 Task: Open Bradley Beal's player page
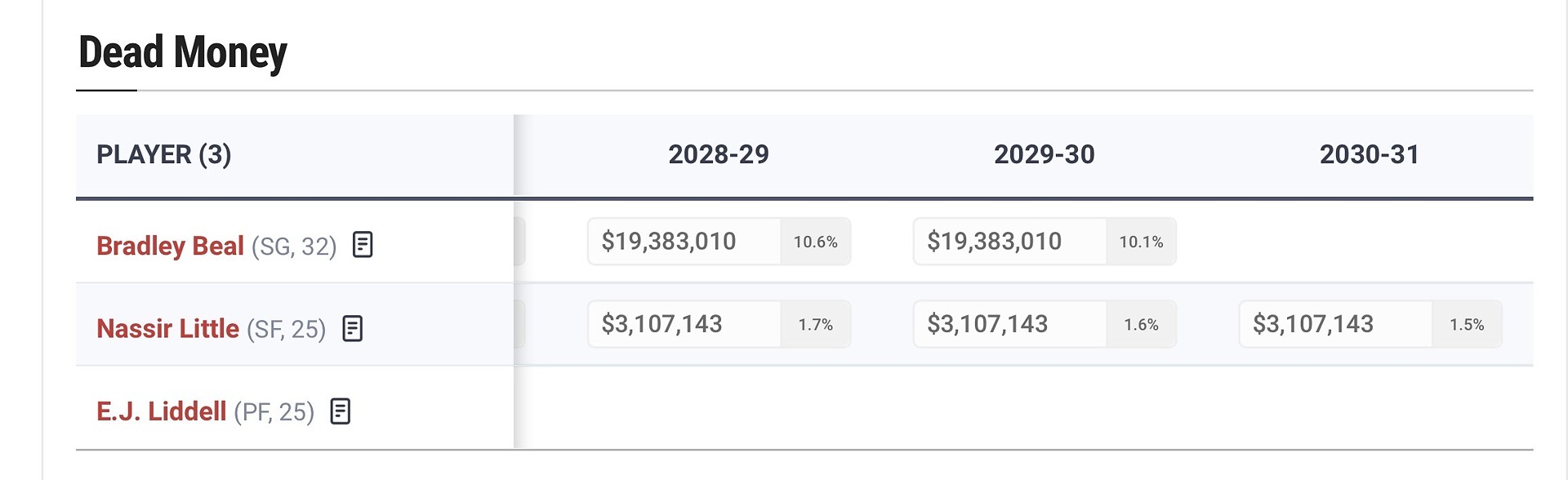170,246
